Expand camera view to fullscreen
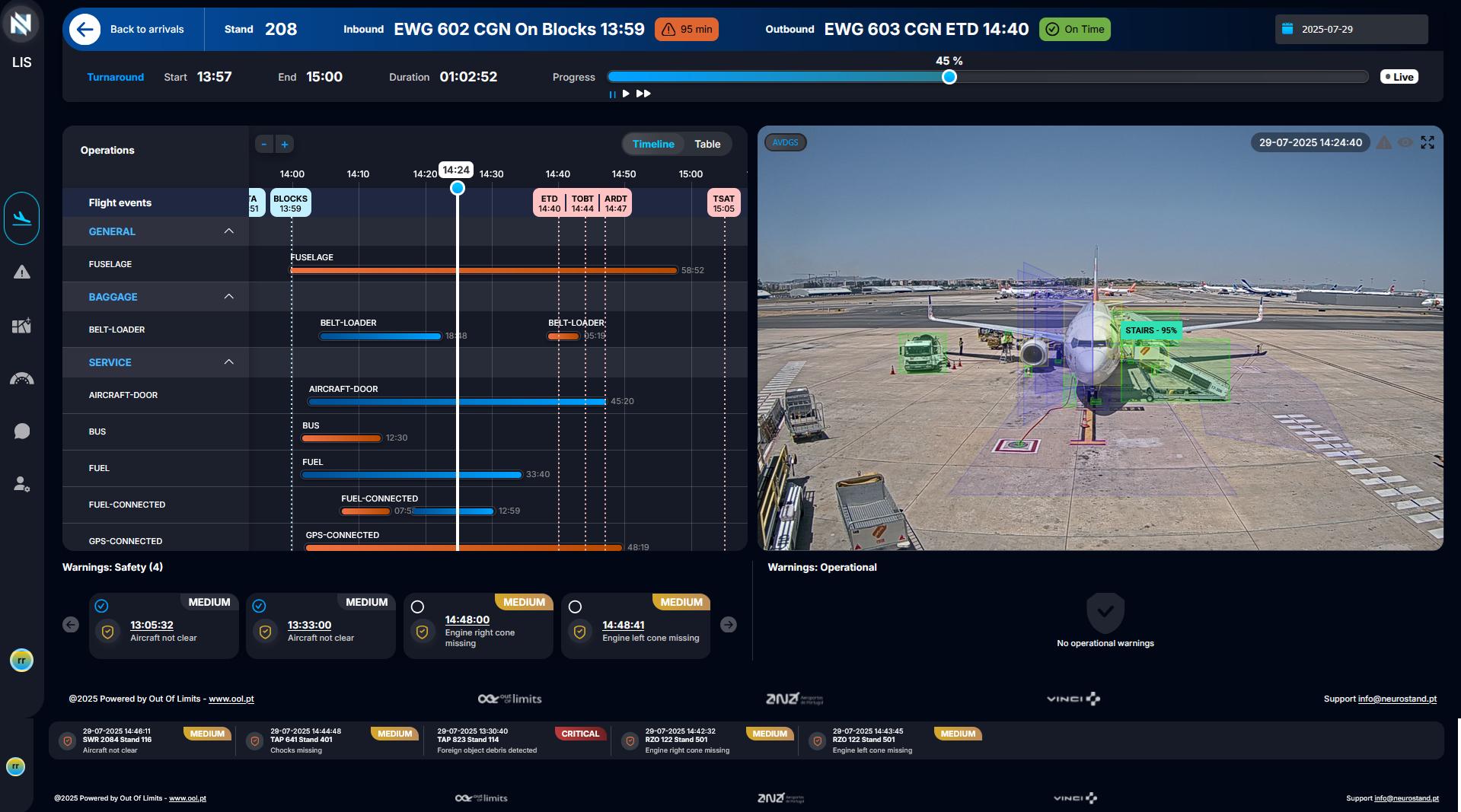The width and height of the screenshot is (1461, 812). [x=1428, y=142]
